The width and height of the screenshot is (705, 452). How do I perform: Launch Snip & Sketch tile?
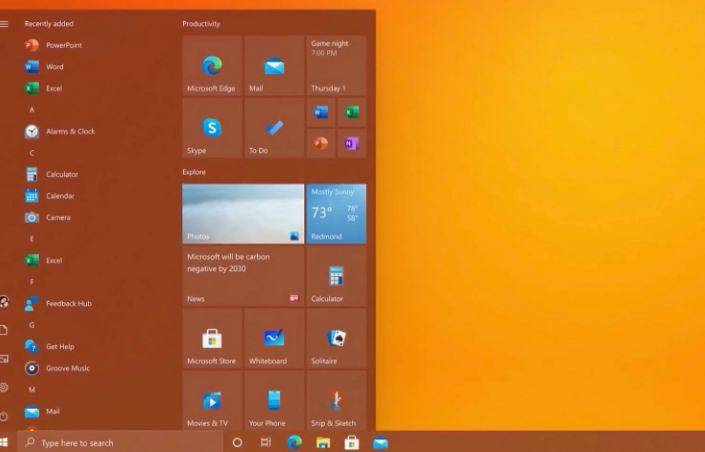pos(336,400)
